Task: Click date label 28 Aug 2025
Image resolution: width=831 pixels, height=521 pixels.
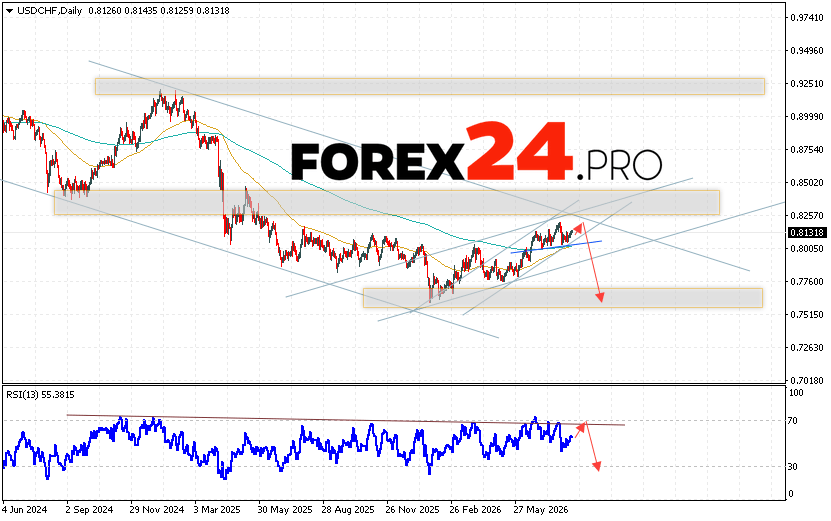Action: point(348,510)
